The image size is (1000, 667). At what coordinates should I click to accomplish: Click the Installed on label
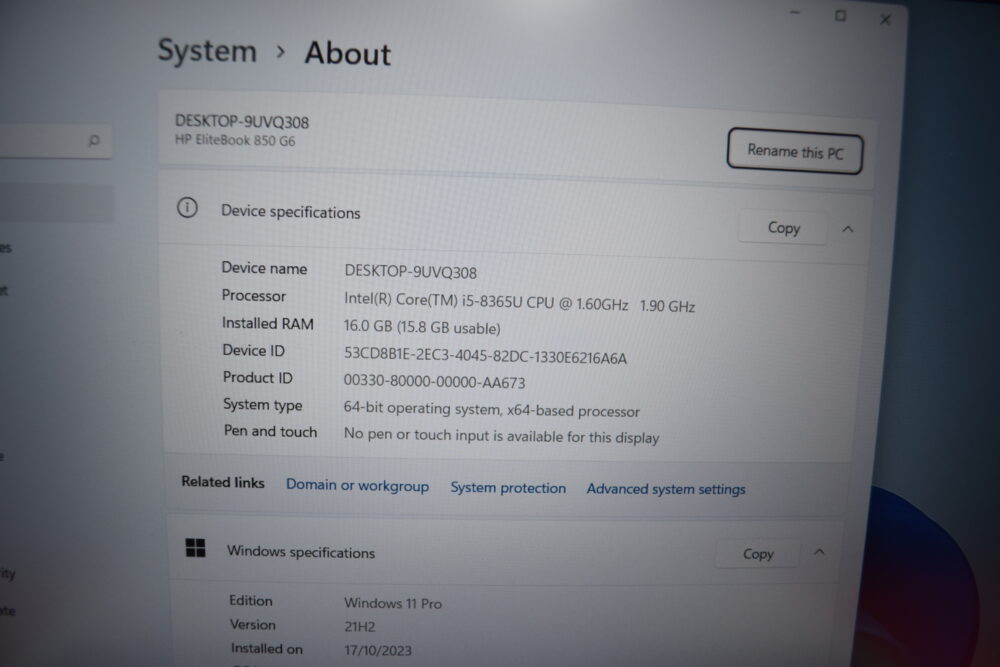point(267,649)
